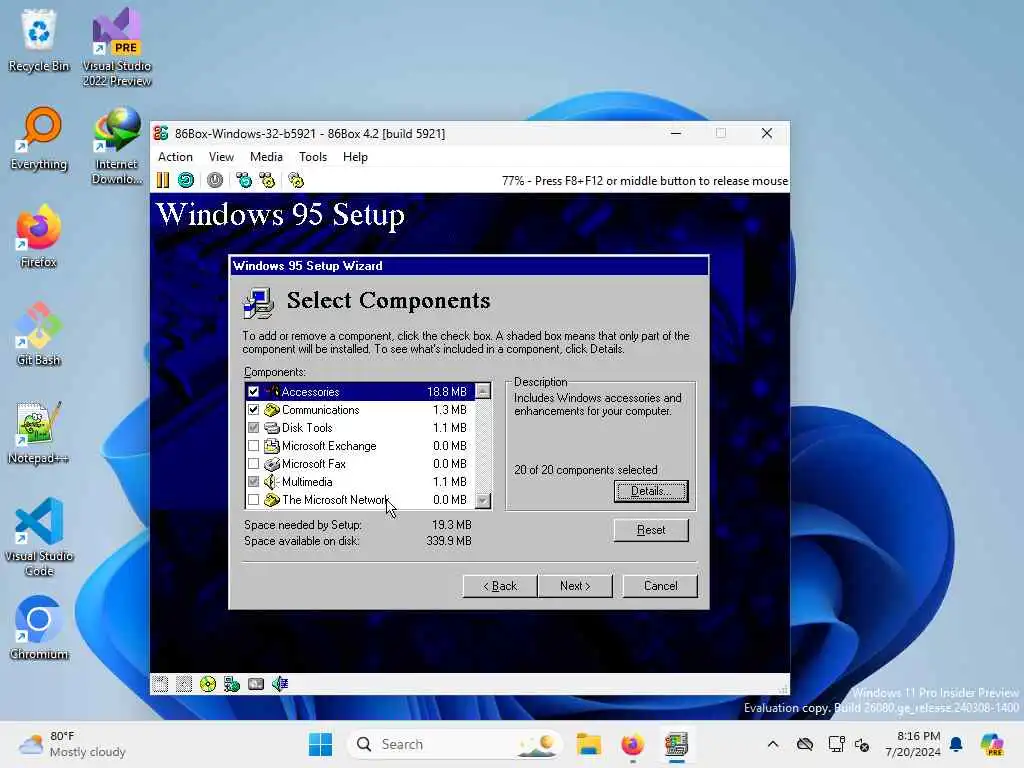Select Visual Studio 2022 Preview shortcut
1024x768 pixels.
[117, 47]
